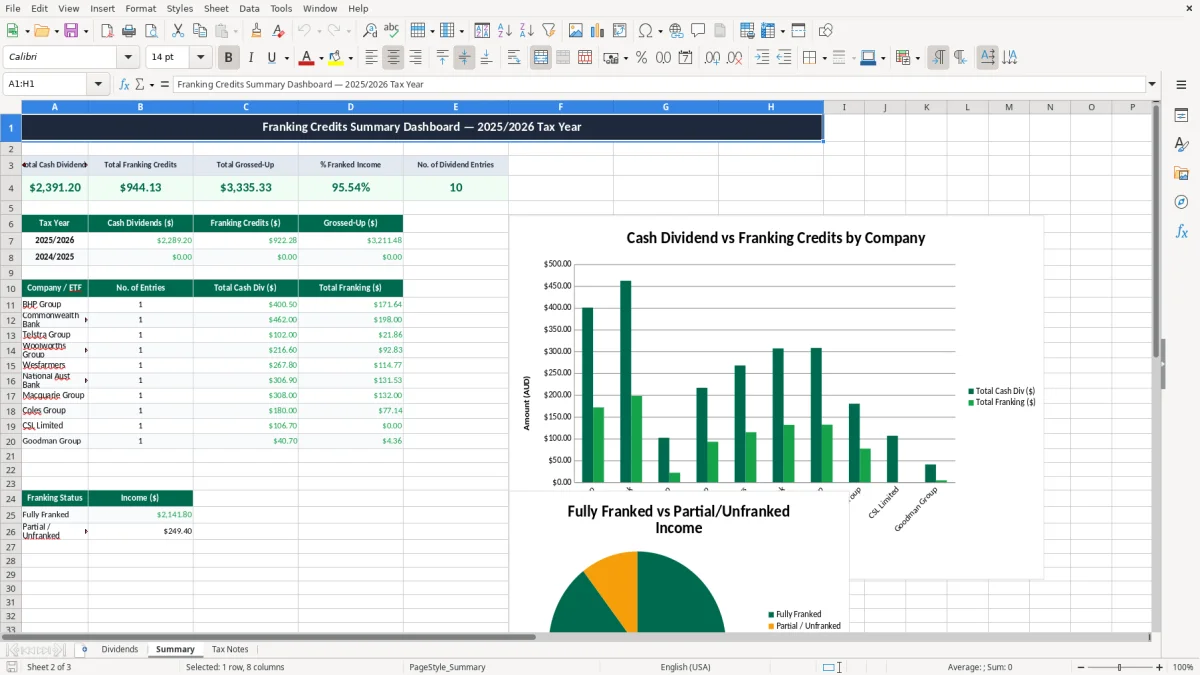The width and height of the screenshot is (1200, 675).
Task: Insert Chart from toolbar
Action: (598, 31)
